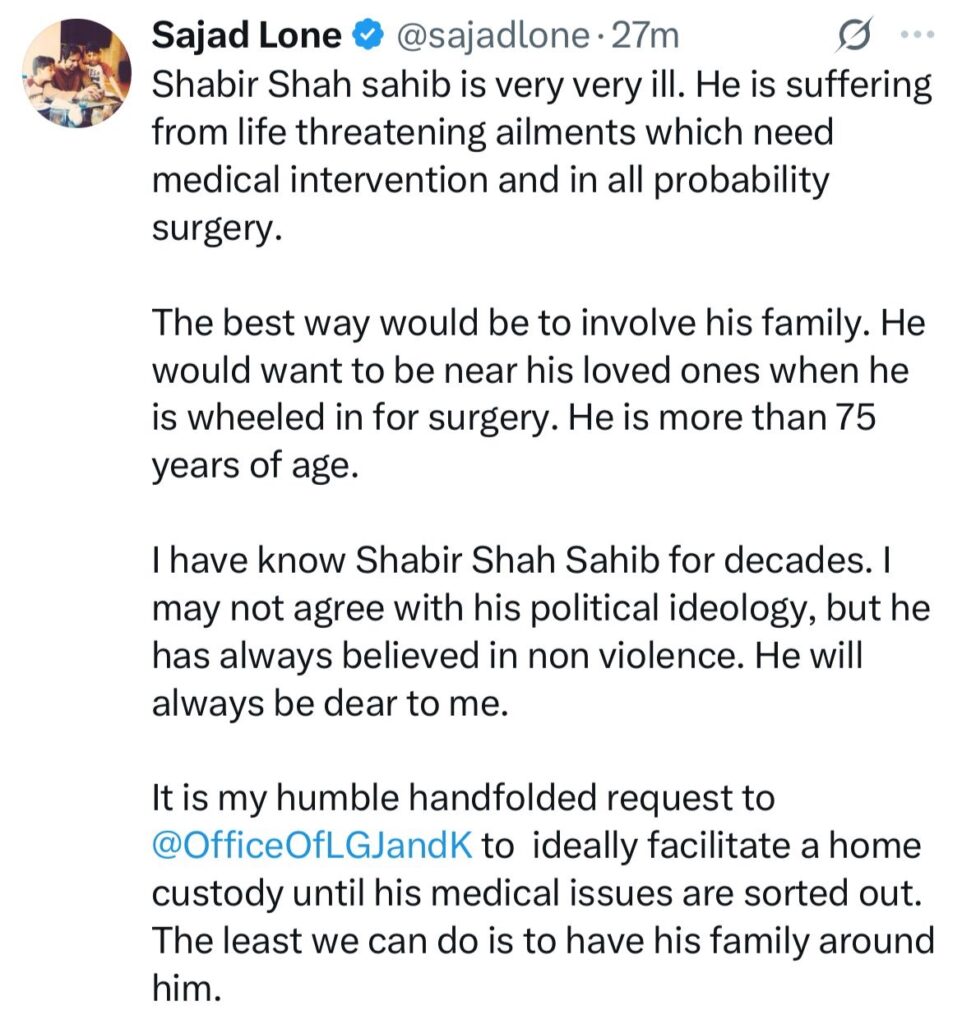The height and width of the screenshot is (1024, 962).
Task: Open the three-dot more options menu
Action: click(x=914, y=35)
